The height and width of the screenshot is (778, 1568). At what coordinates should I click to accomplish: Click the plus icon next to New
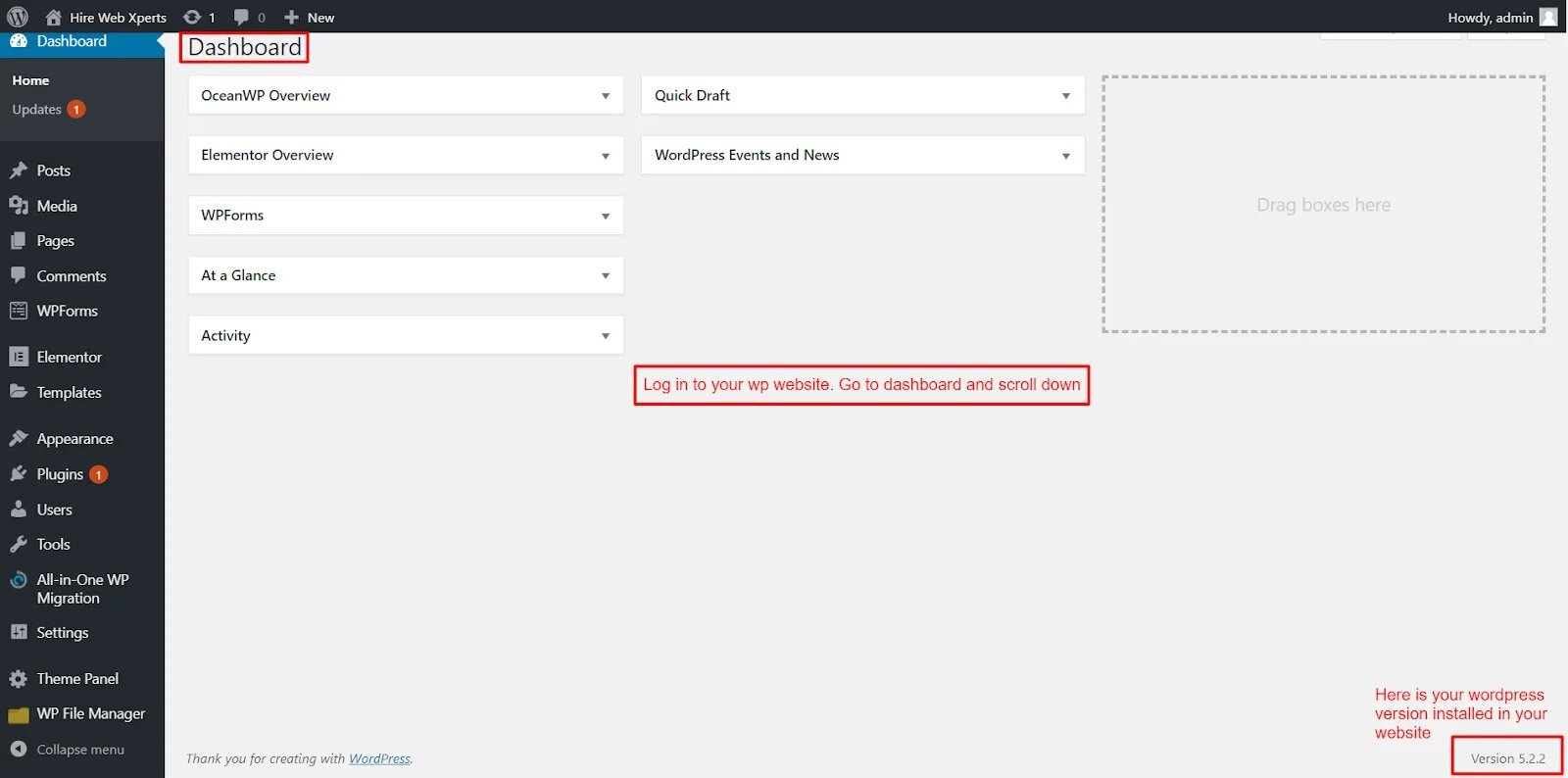pyautogui.click(x=291, y=17)
